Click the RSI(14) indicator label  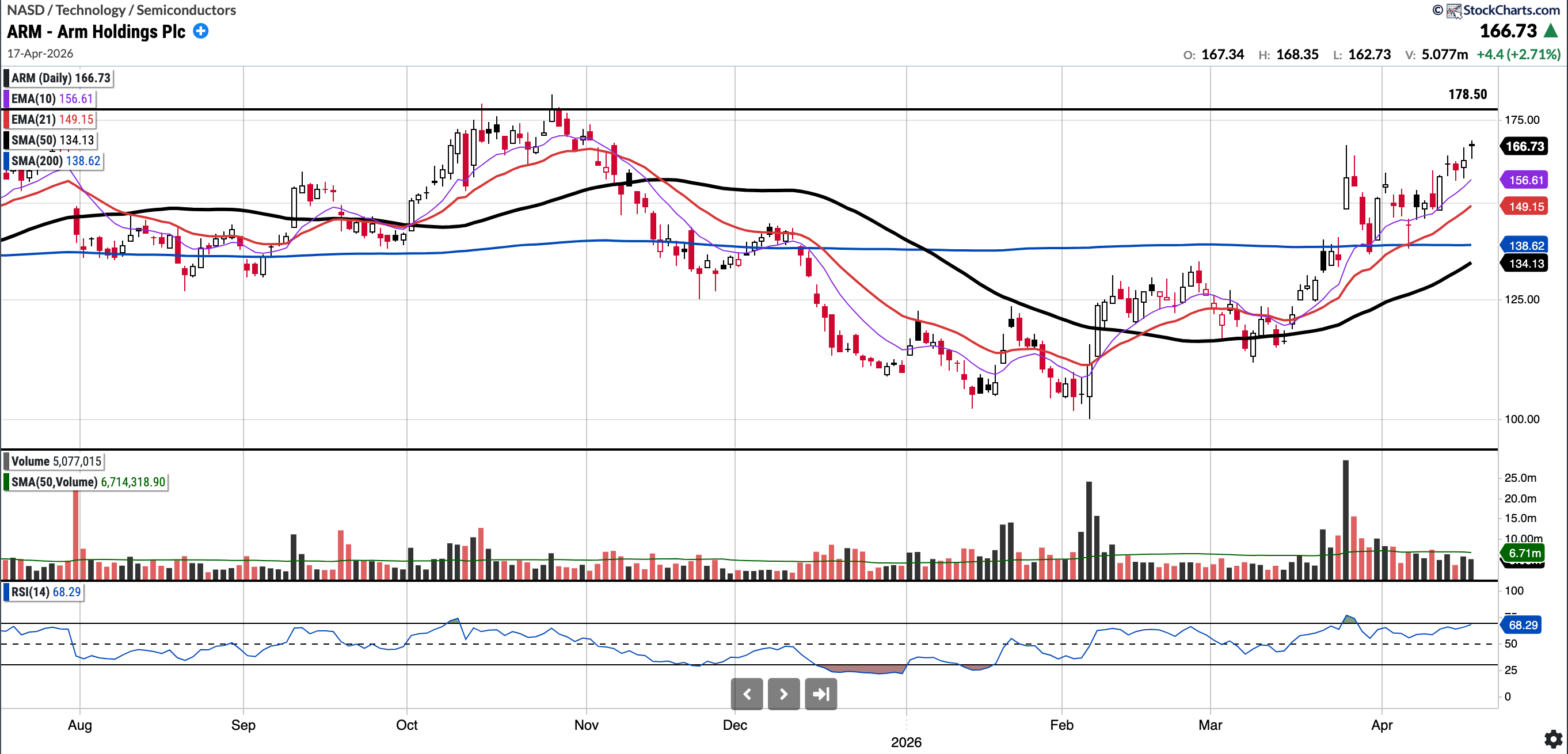click(31, 592)
